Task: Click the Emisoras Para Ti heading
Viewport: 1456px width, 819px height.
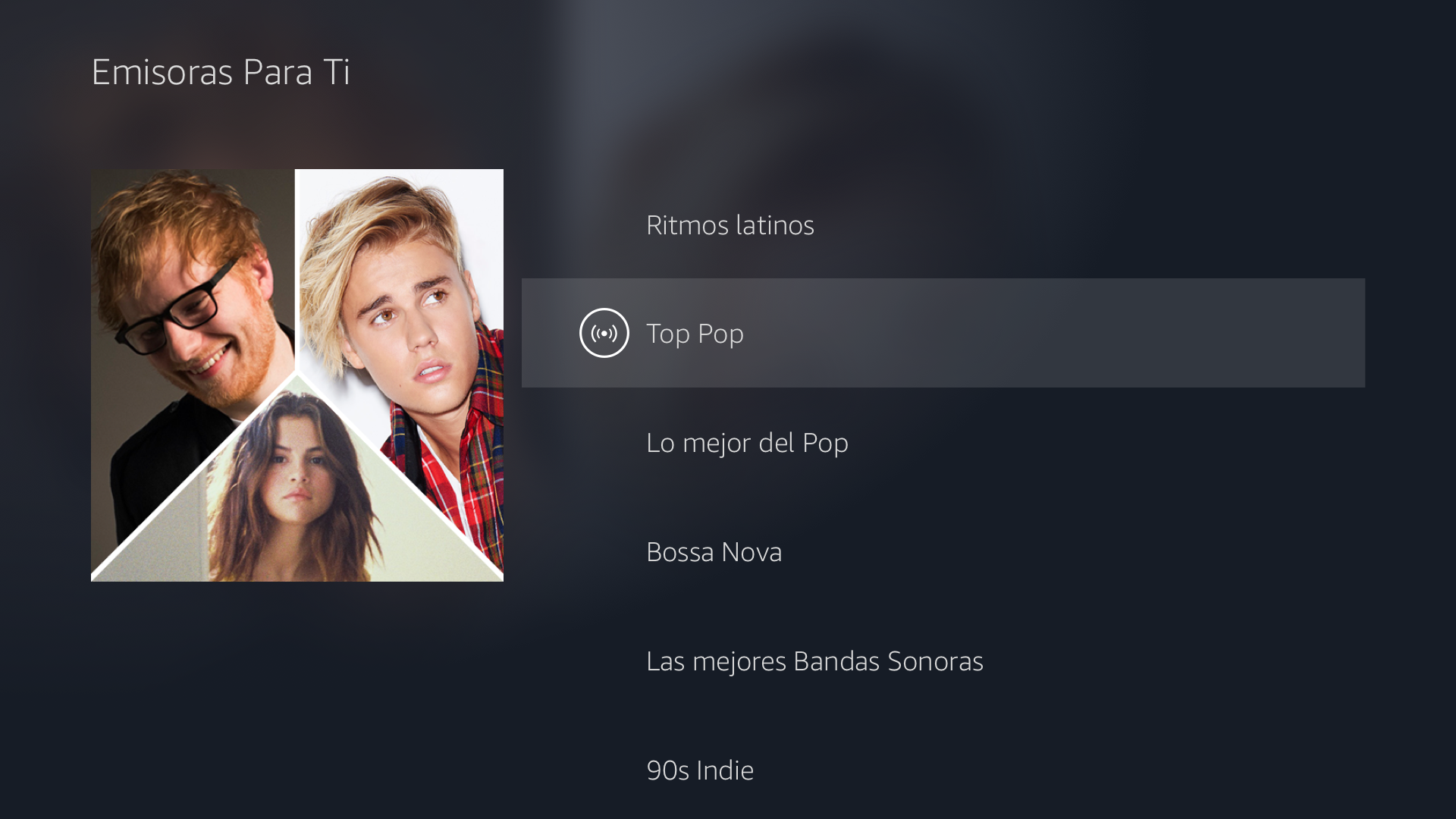Action: coord(221,72)
